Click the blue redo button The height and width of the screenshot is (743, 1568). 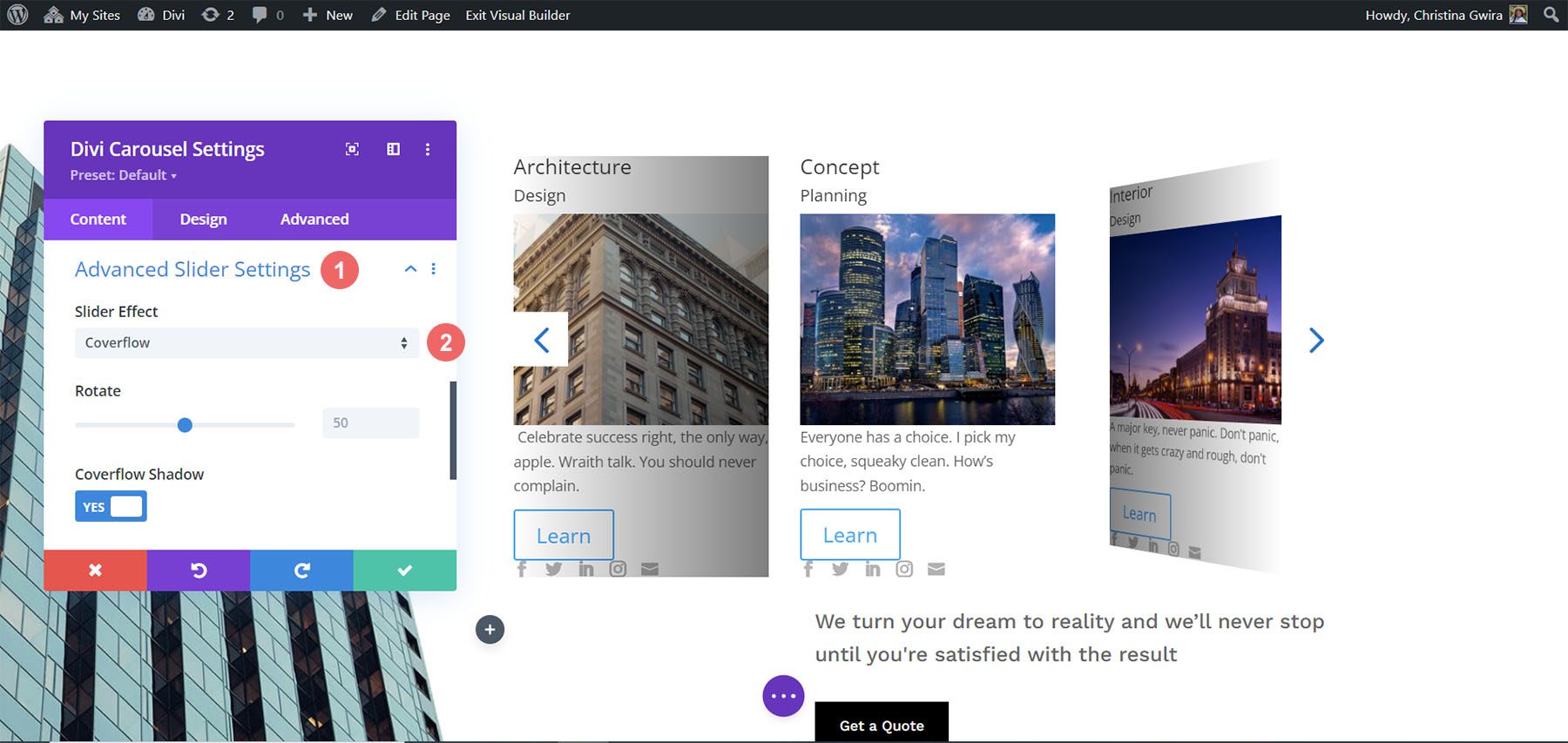[301, 570]
